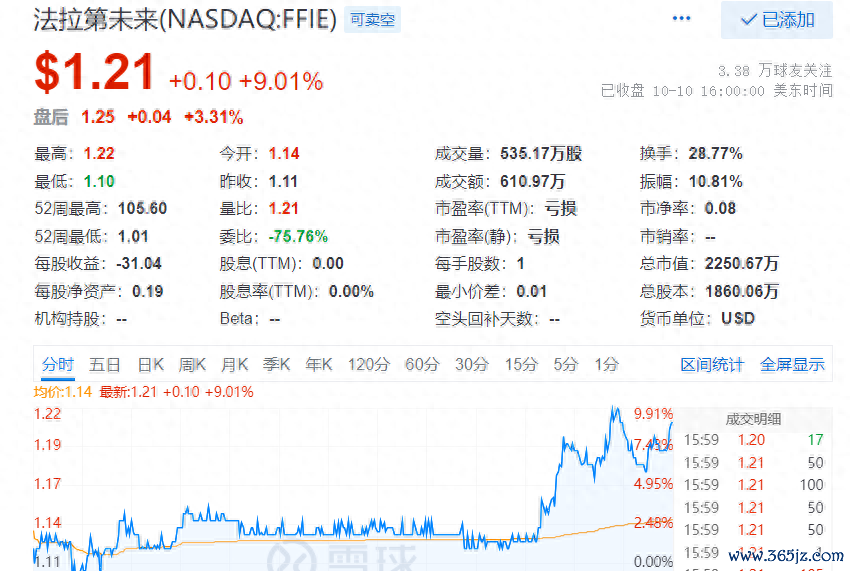Select the 分时 intraday chart tab

(58, 364)
